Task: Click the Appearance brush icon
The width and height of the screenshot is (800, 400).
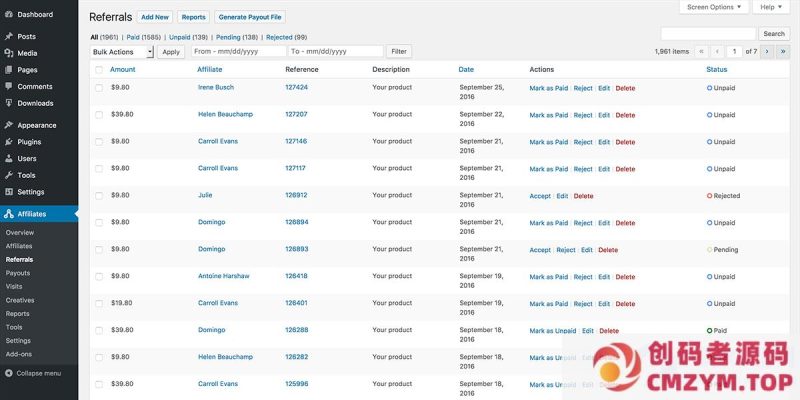Action: click(x=8, y=125)
